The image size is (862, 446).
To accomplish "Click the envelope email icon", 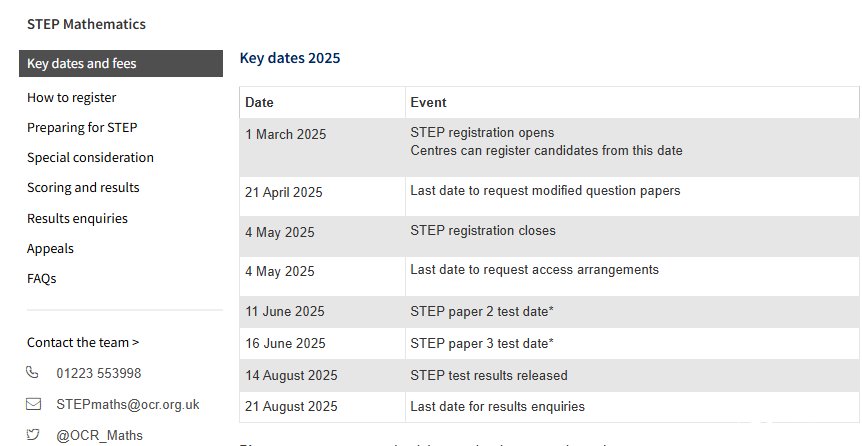I will [x=34, y=404].
